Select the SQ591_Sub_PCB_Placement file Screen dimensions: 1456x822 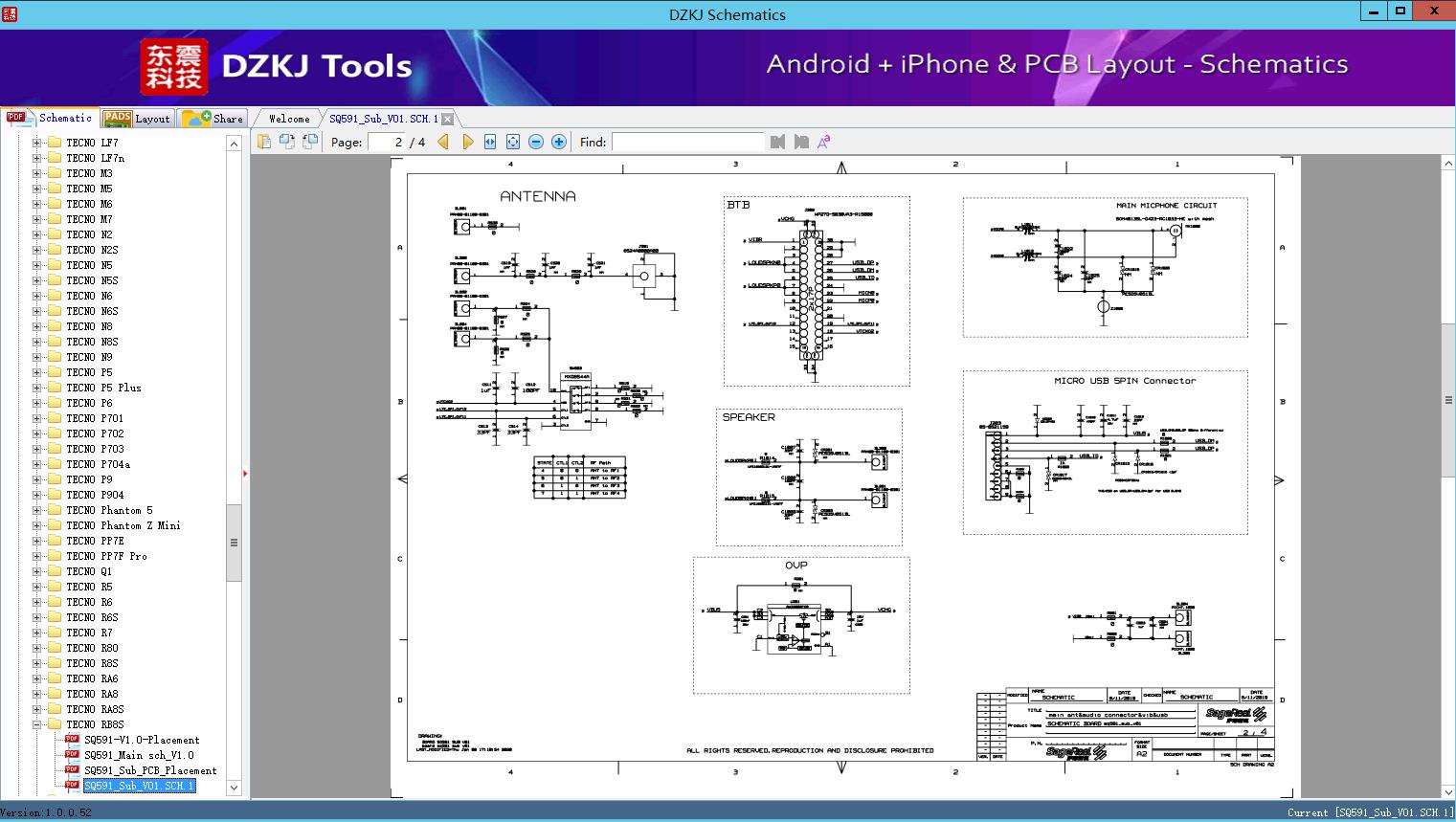(149, 770)
